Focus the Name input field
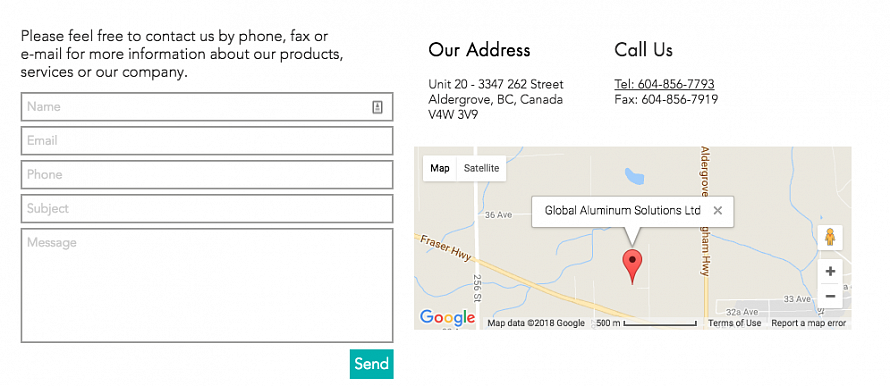This screenshot has height=386, width=890. point(207,107)
